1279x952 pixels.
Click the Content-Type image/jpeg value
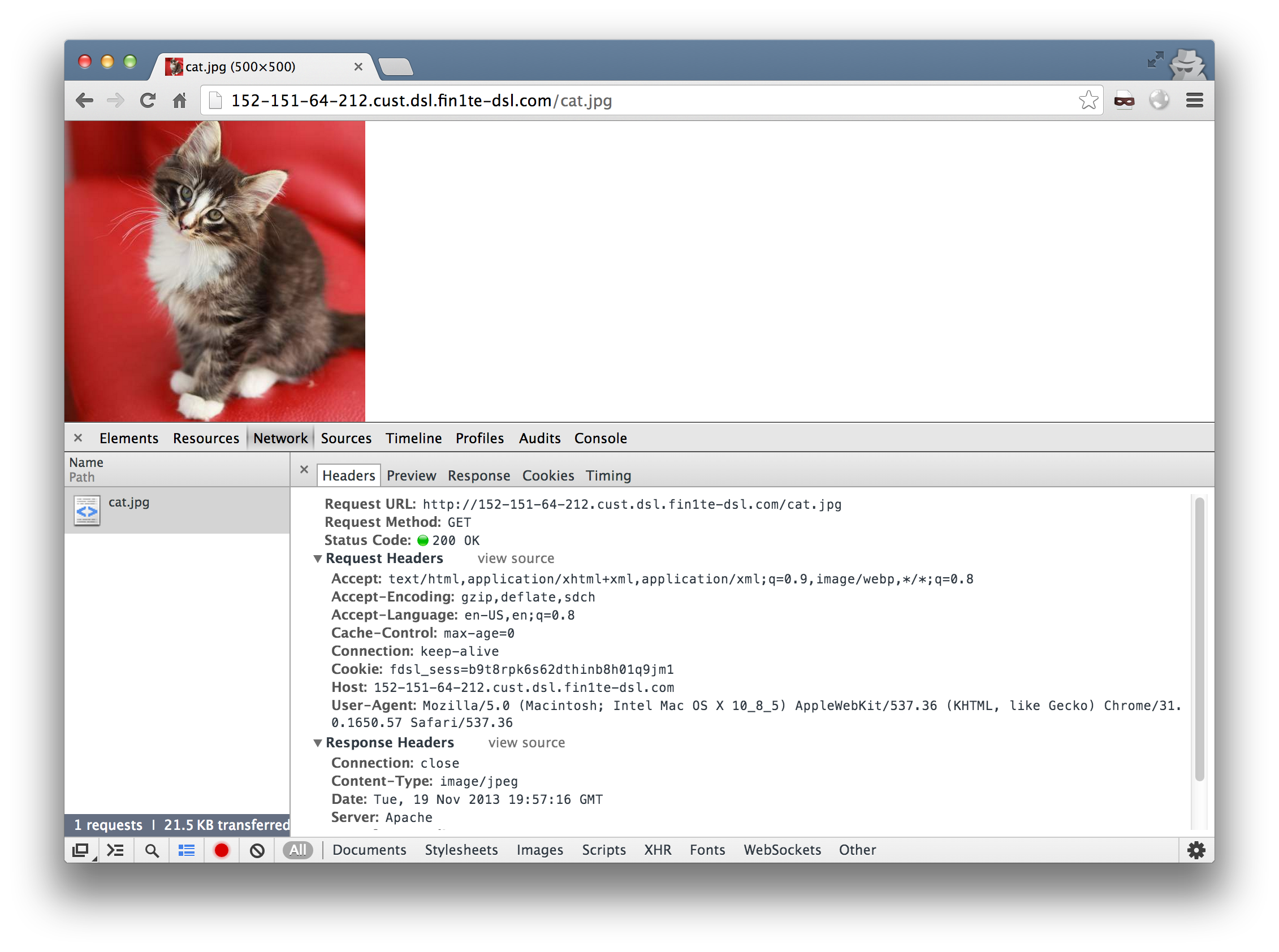pos(479,781)
